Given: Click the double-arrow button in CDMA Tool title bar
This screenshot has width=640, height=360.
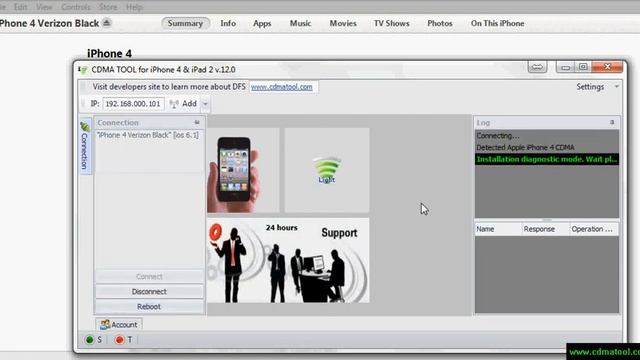Looking at the screenshot, I should [x=537, y=67].
